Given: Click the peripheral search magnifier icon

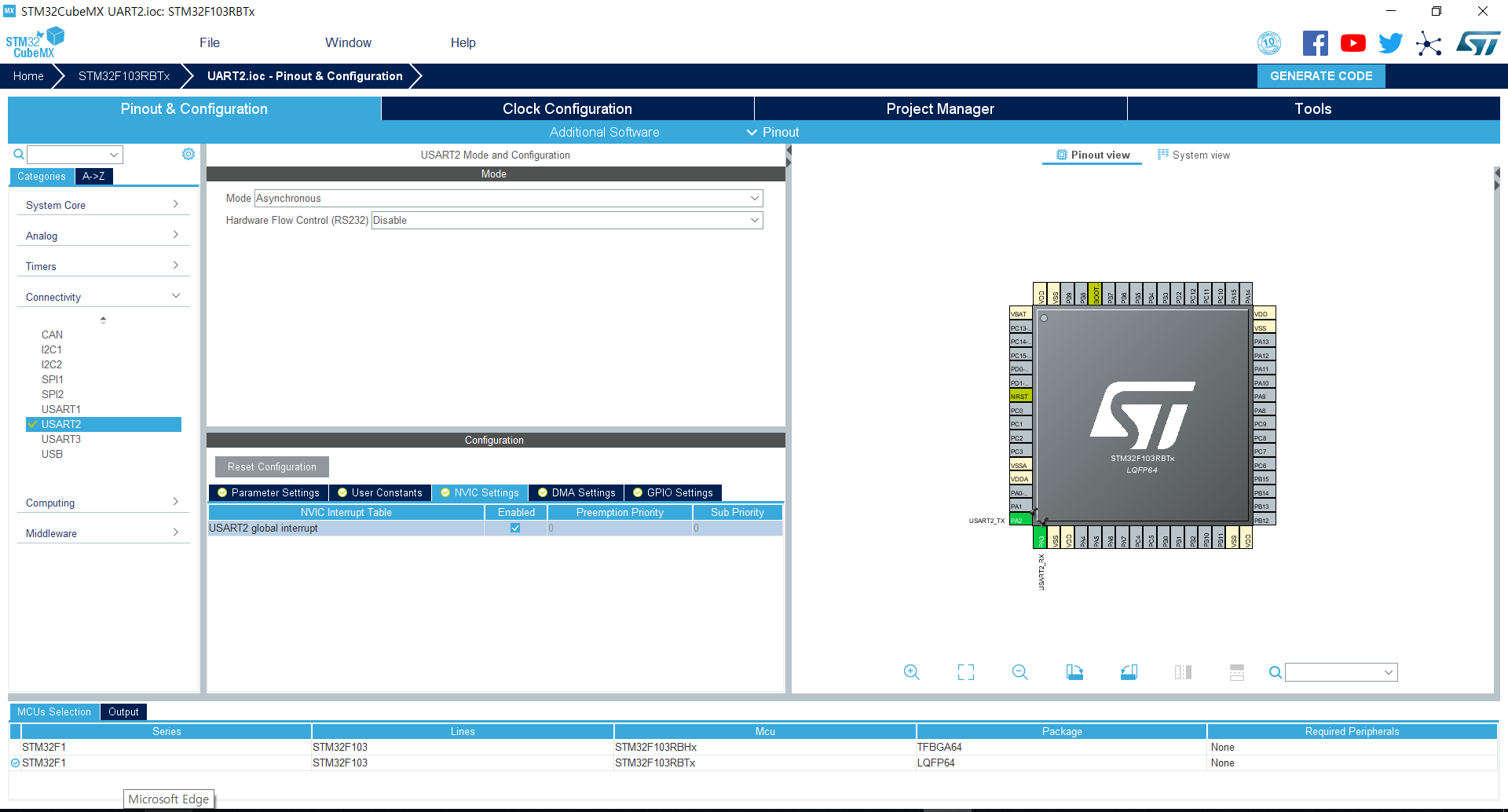Looking at the screenshot, I should point(19,155).
